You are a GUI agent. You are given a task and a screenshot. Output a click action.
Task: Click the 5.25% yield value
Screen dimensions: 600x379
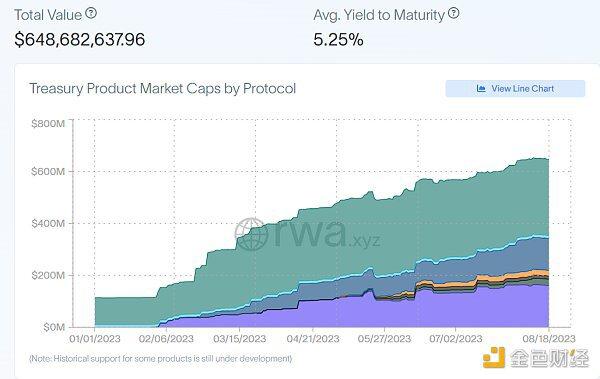pos(338,39)
